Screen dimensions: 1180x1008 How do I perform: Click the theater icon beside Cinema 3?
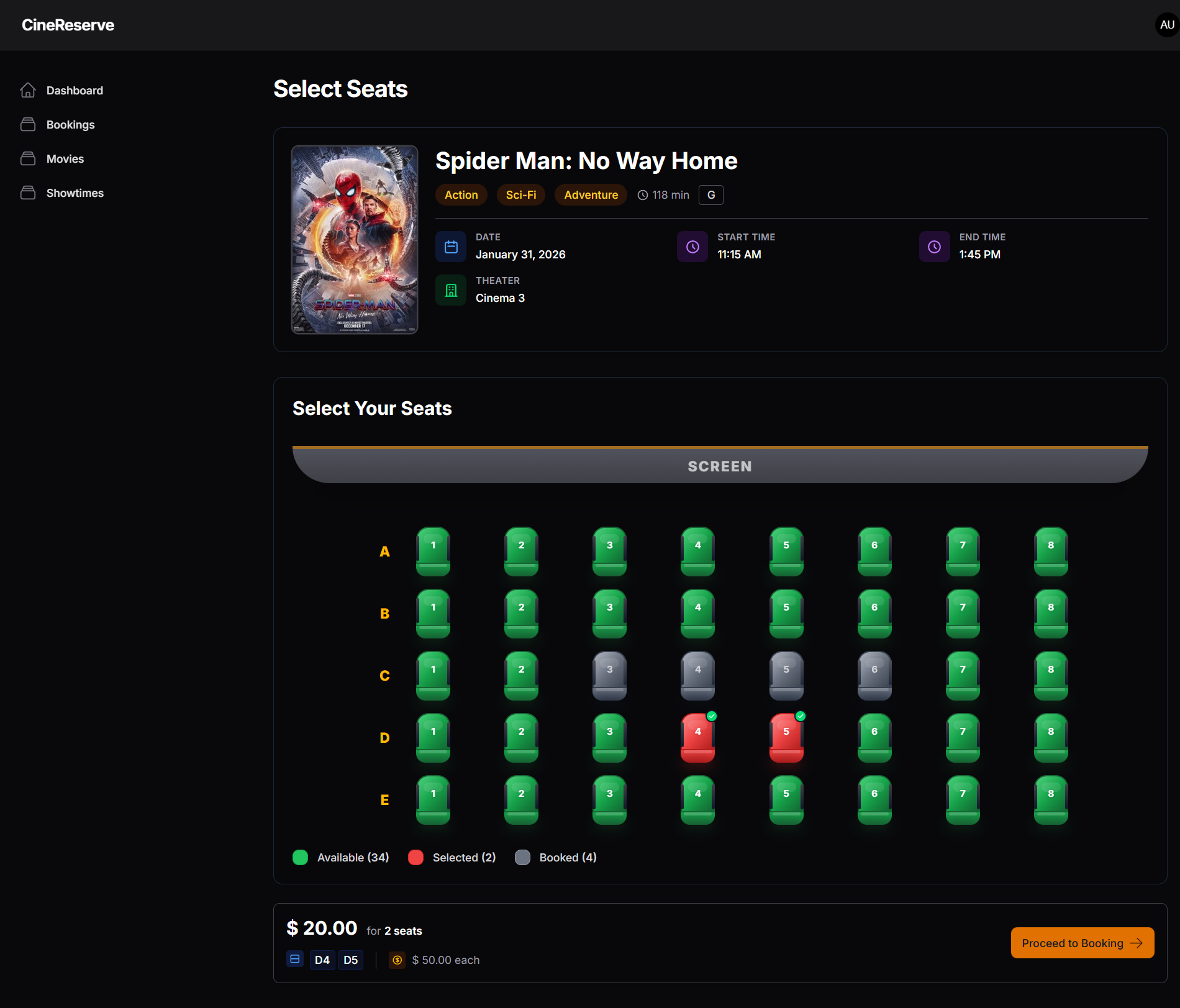(x=451, y=289)
